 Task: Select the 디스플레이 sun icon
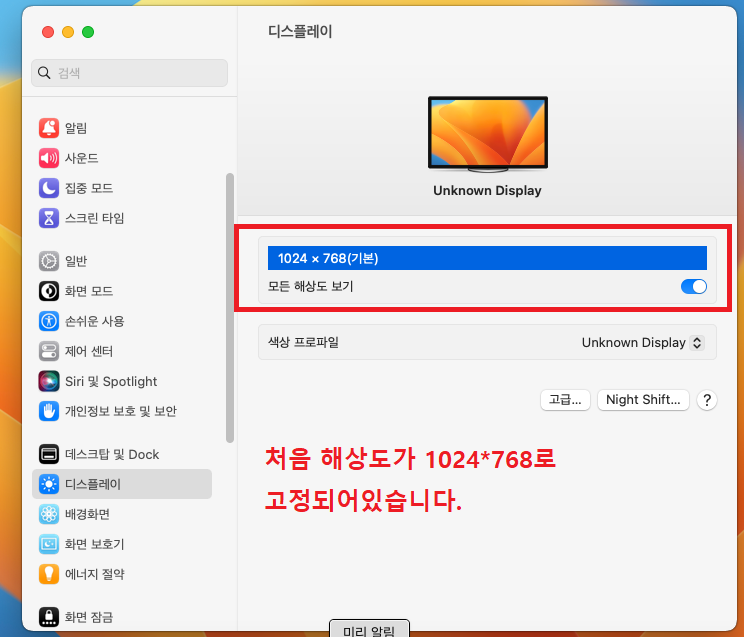click(49, 484)
